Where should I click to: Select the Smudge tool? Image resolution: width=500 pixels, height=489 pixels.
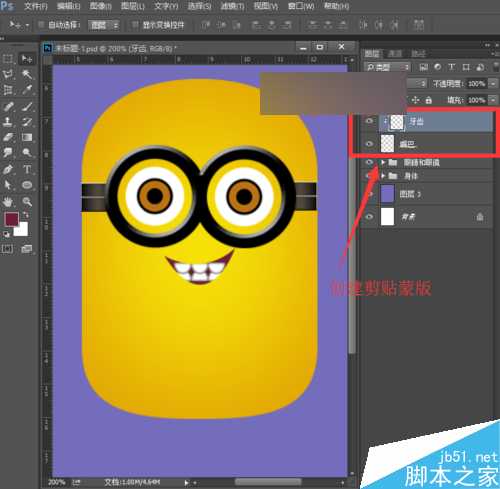7,153
